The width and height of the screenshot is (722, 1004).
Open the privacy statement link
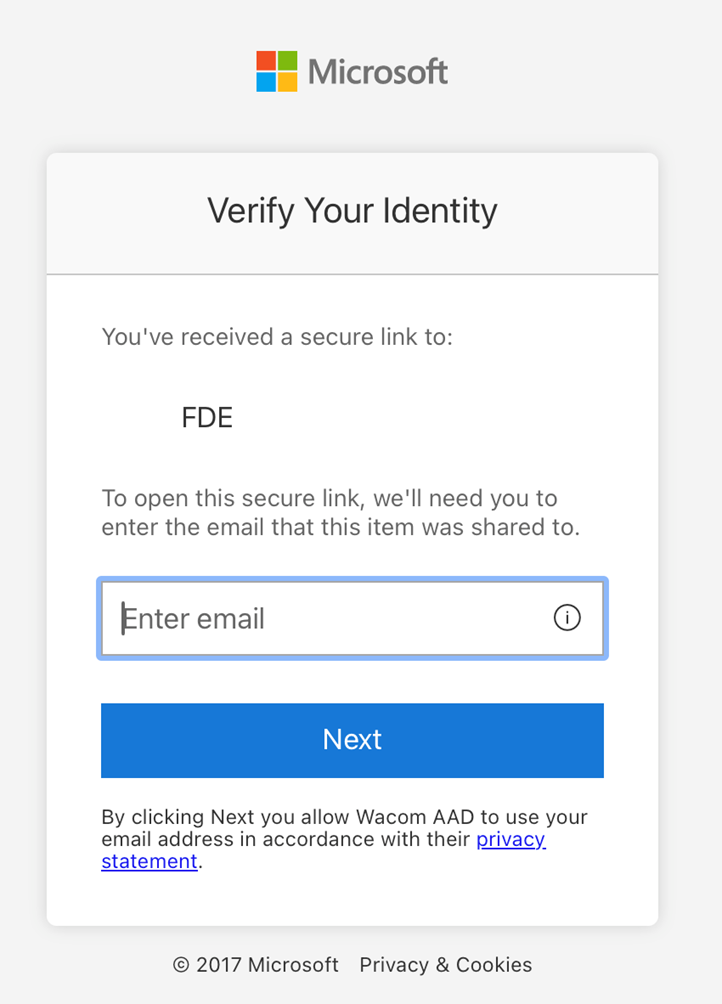click(x=511, y=839)
